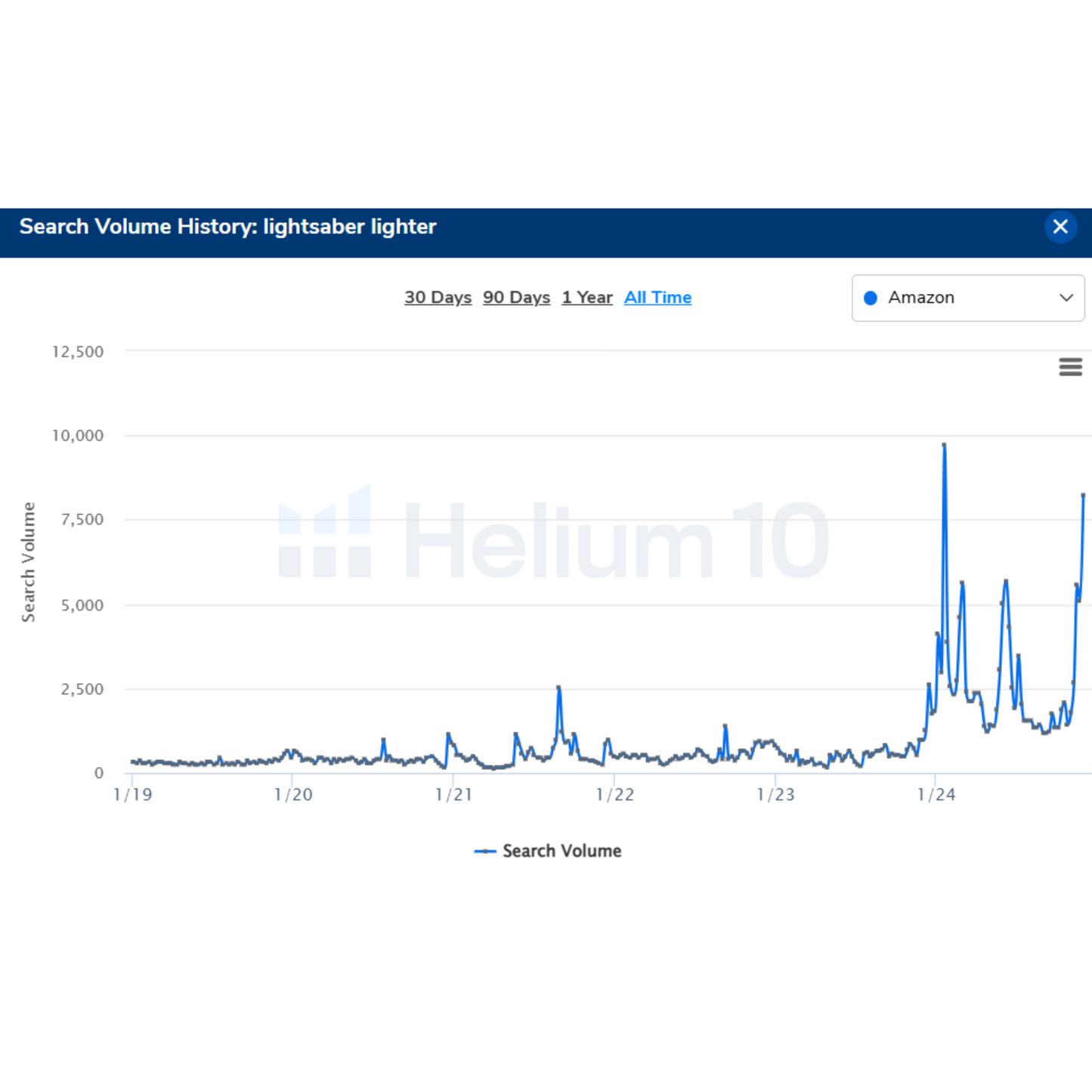
Task: Toggle the Search Volume legend series
Action: 548,851
